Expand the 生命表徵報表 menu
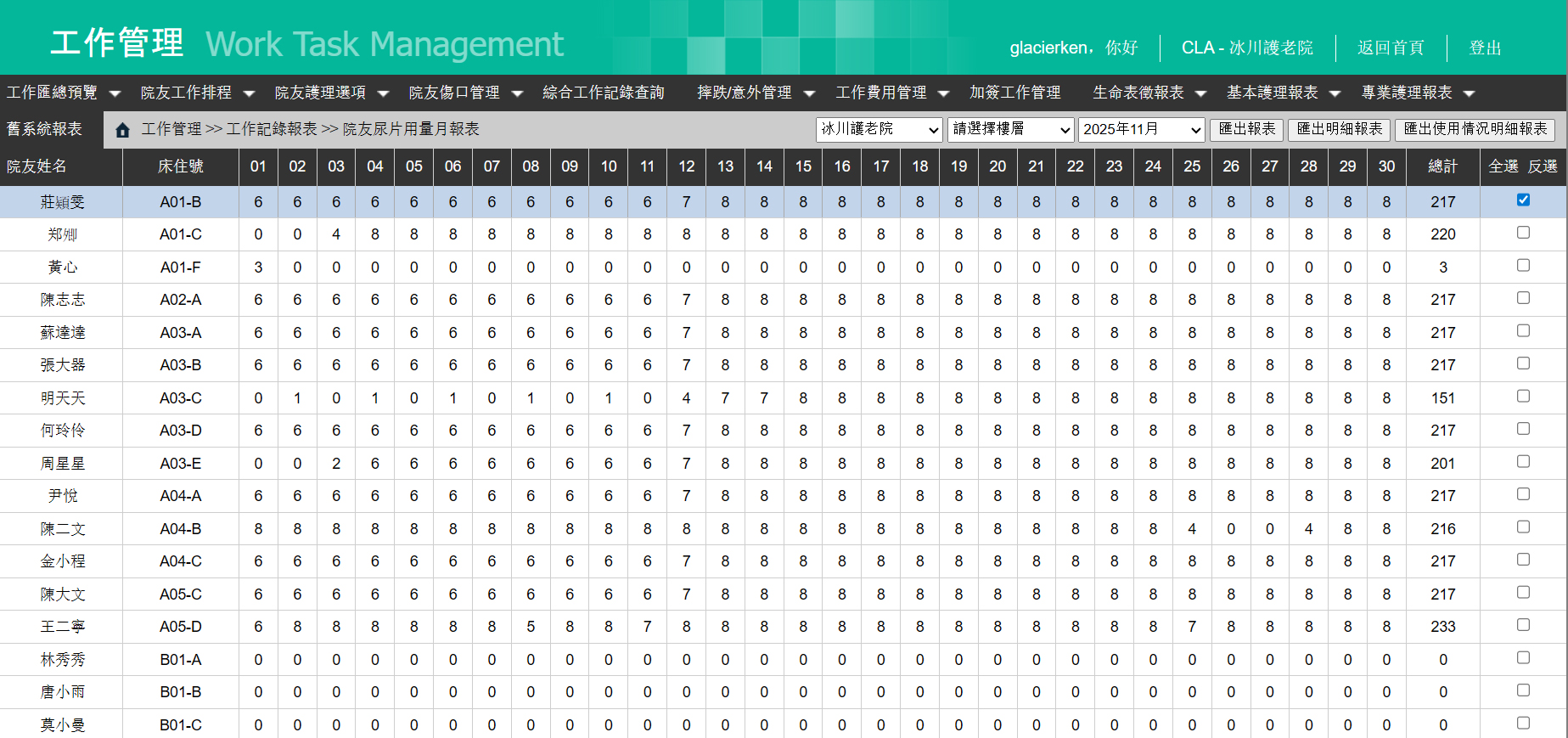The height and width of the screenshot is (738, 1568). pos(1149,93)
